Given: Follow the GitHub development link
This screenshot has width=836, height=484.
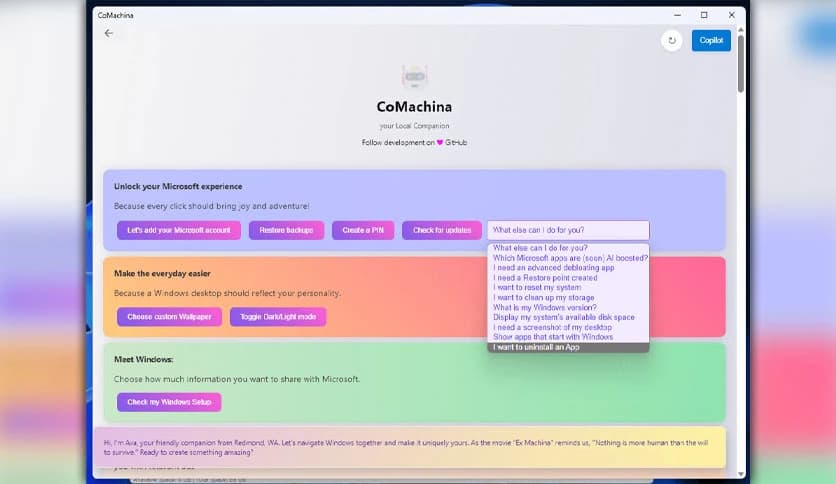Looking at the screenshot, I should (x=456, y=143).
